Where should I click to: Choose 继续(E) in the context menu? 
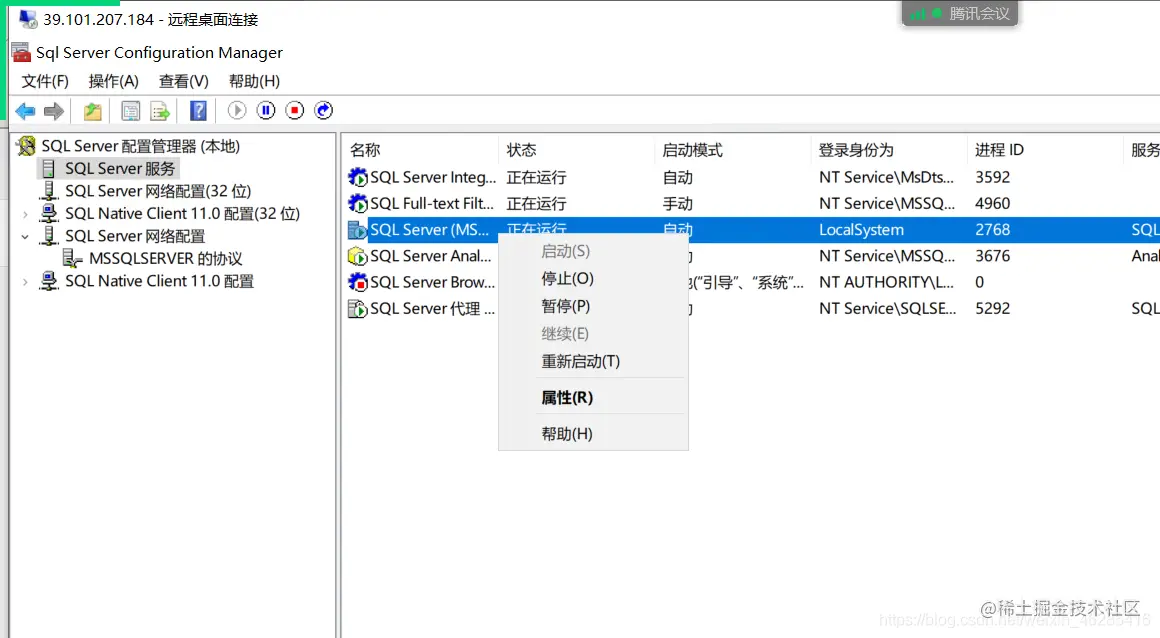tap(593, 335)
